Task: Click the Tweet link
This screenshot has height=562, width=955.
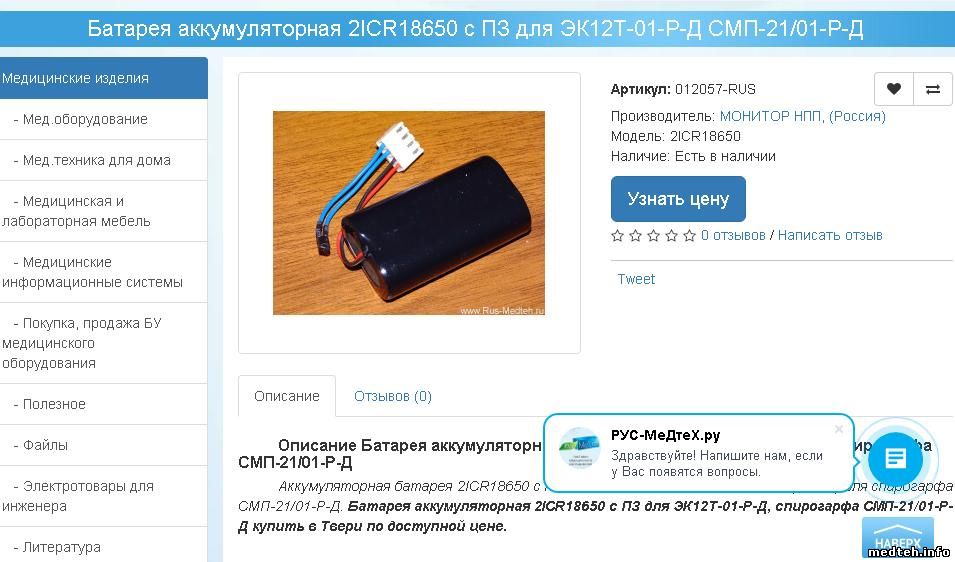Action: 636,279
